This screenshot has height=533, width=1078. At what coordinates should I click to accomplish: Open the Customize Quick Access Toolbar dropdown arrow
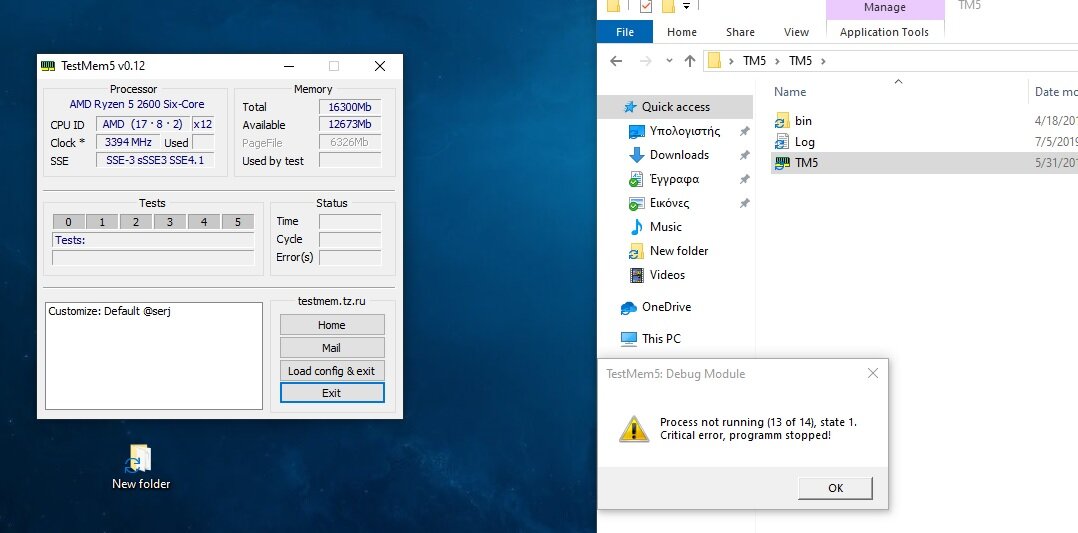pos(686,7)
